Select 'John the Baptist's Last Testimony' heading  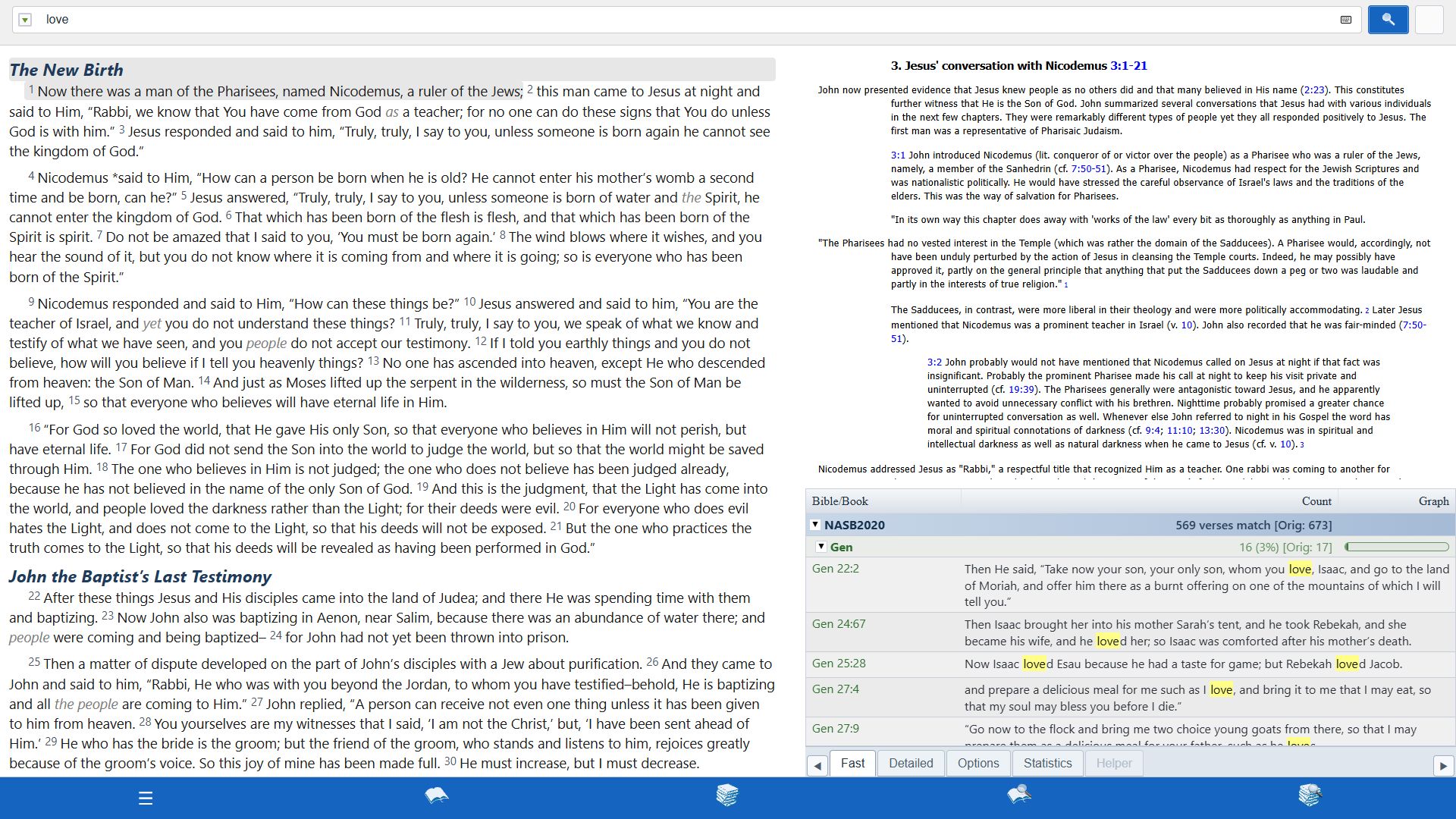coord(140,577)
